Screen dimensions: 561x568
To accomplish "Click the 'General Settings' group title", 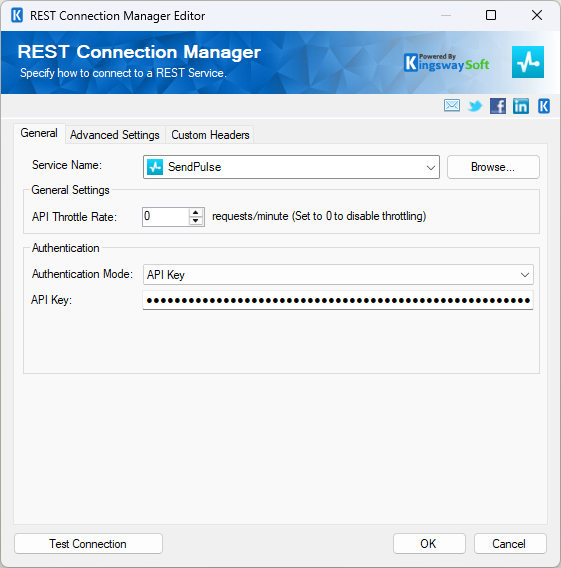I will click(x=70, y=190).
